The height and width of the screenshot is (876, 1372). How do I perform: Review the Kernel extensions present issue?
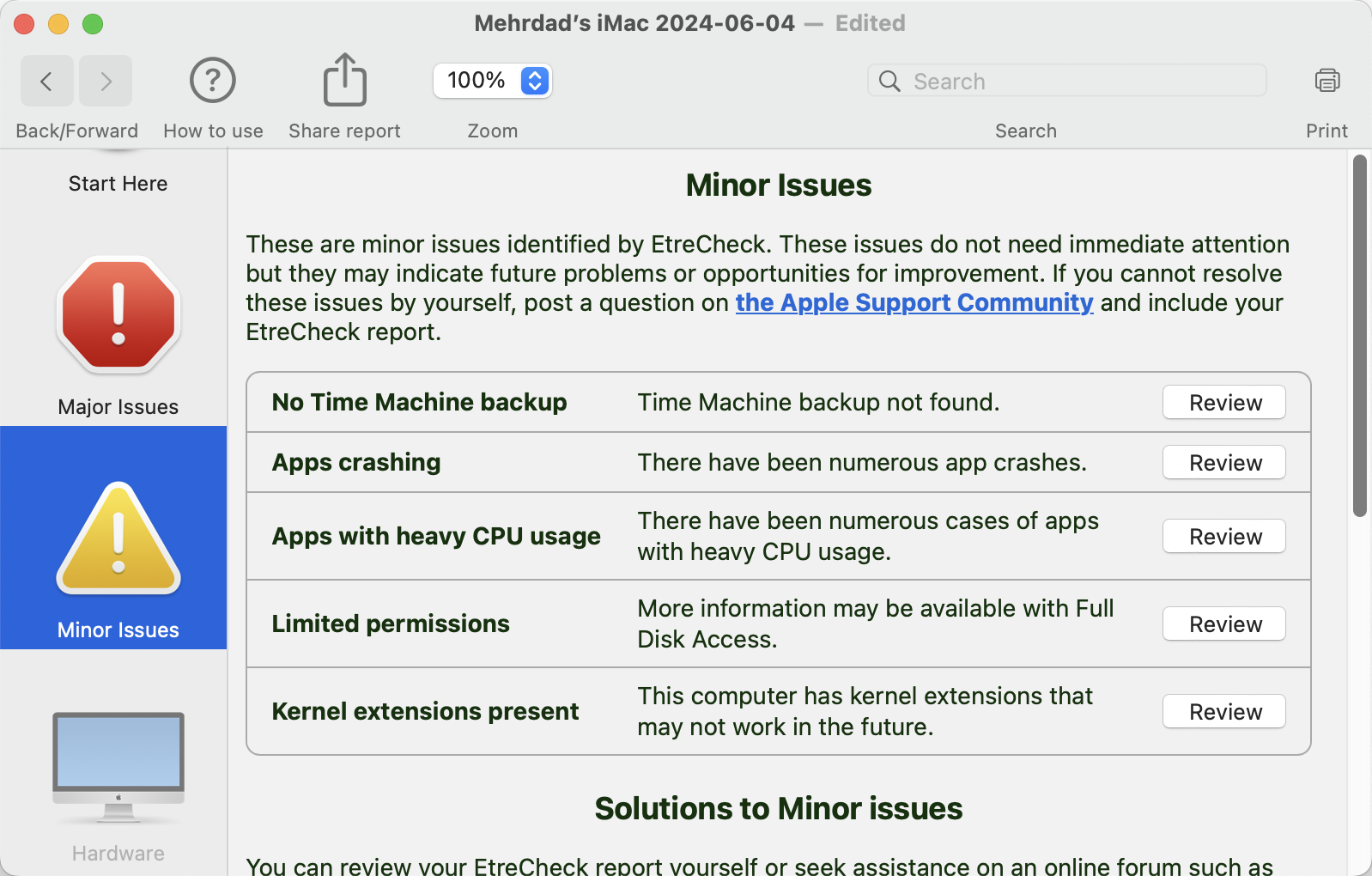coord(1224,711)
